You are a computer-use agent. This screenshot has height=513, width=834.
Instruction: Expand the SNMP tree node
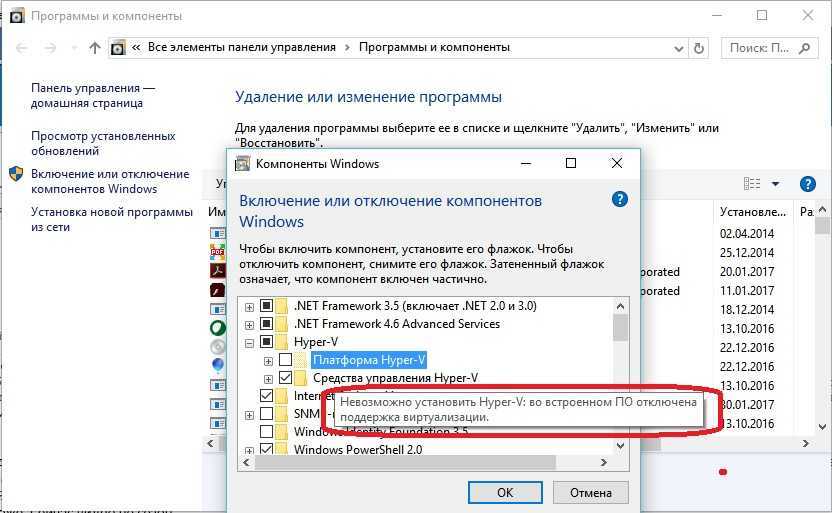click(249, 415)
